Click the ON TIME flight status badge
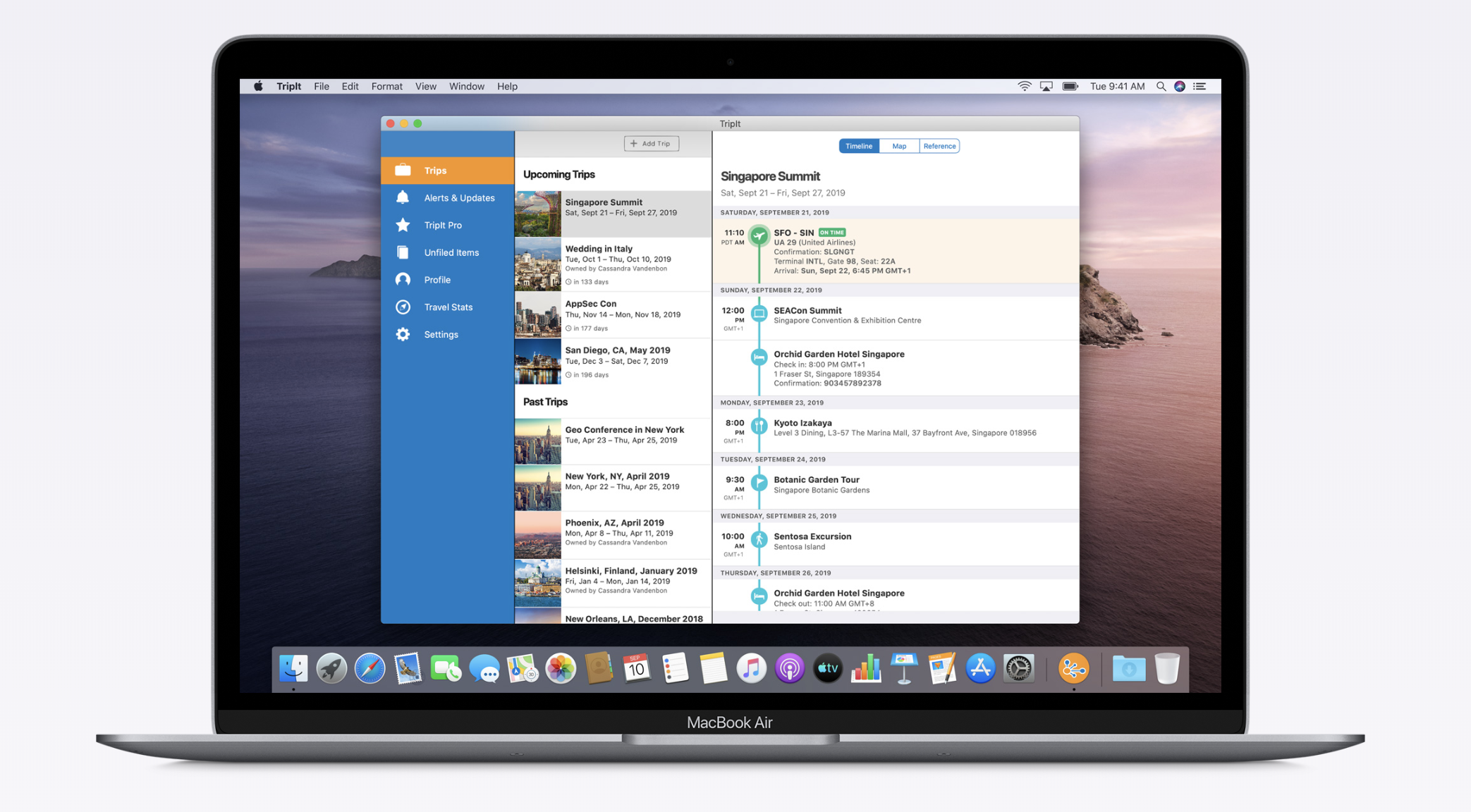 832,233
